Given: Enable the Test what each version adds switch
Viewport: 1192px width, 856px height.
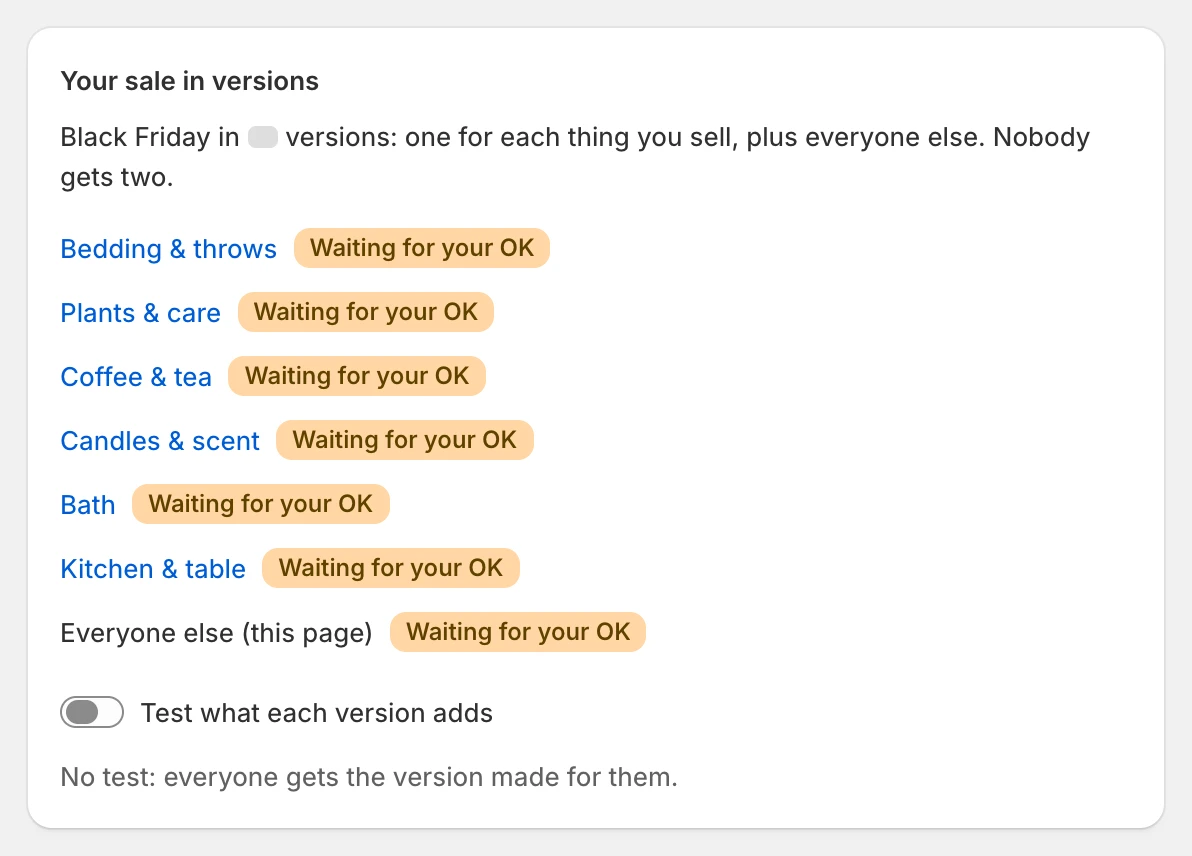Looking at the screenshot, I should [92, 712].
